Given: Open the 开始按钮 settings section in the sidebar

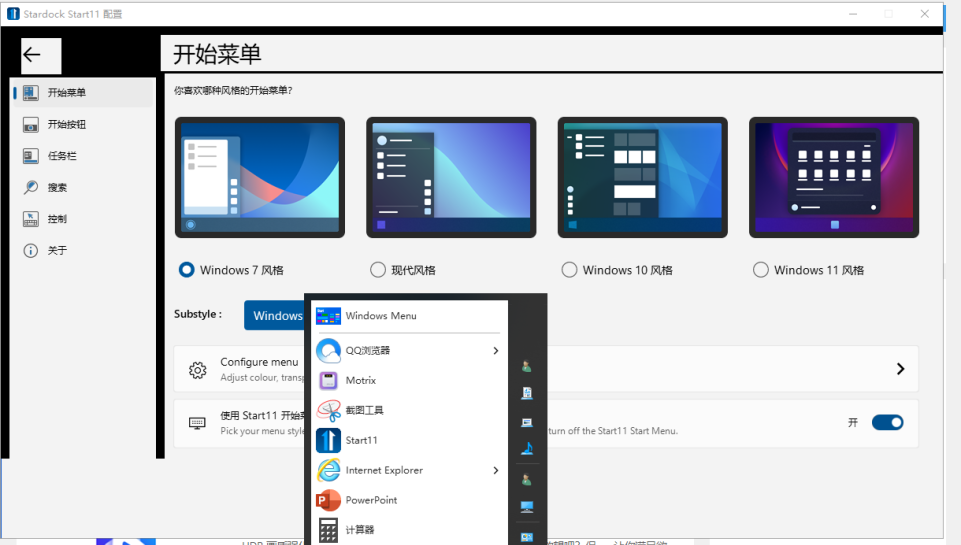Looking at the screenshot, I should (x=83, y=124).
